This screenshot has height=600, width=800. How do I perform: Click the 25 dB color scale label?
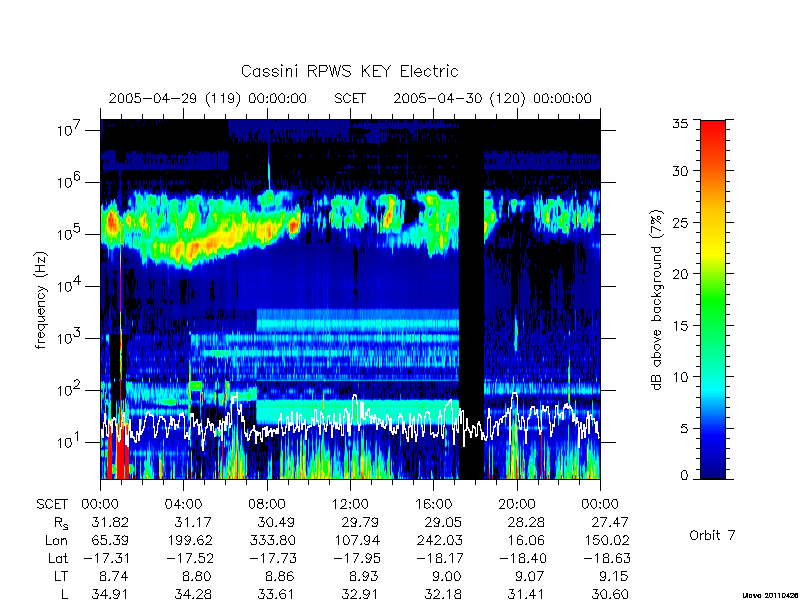point(680,222)
